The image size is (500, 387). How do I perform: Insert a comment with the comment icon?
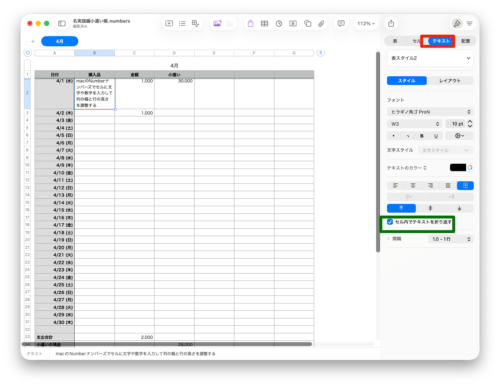(x=341, y=23)
